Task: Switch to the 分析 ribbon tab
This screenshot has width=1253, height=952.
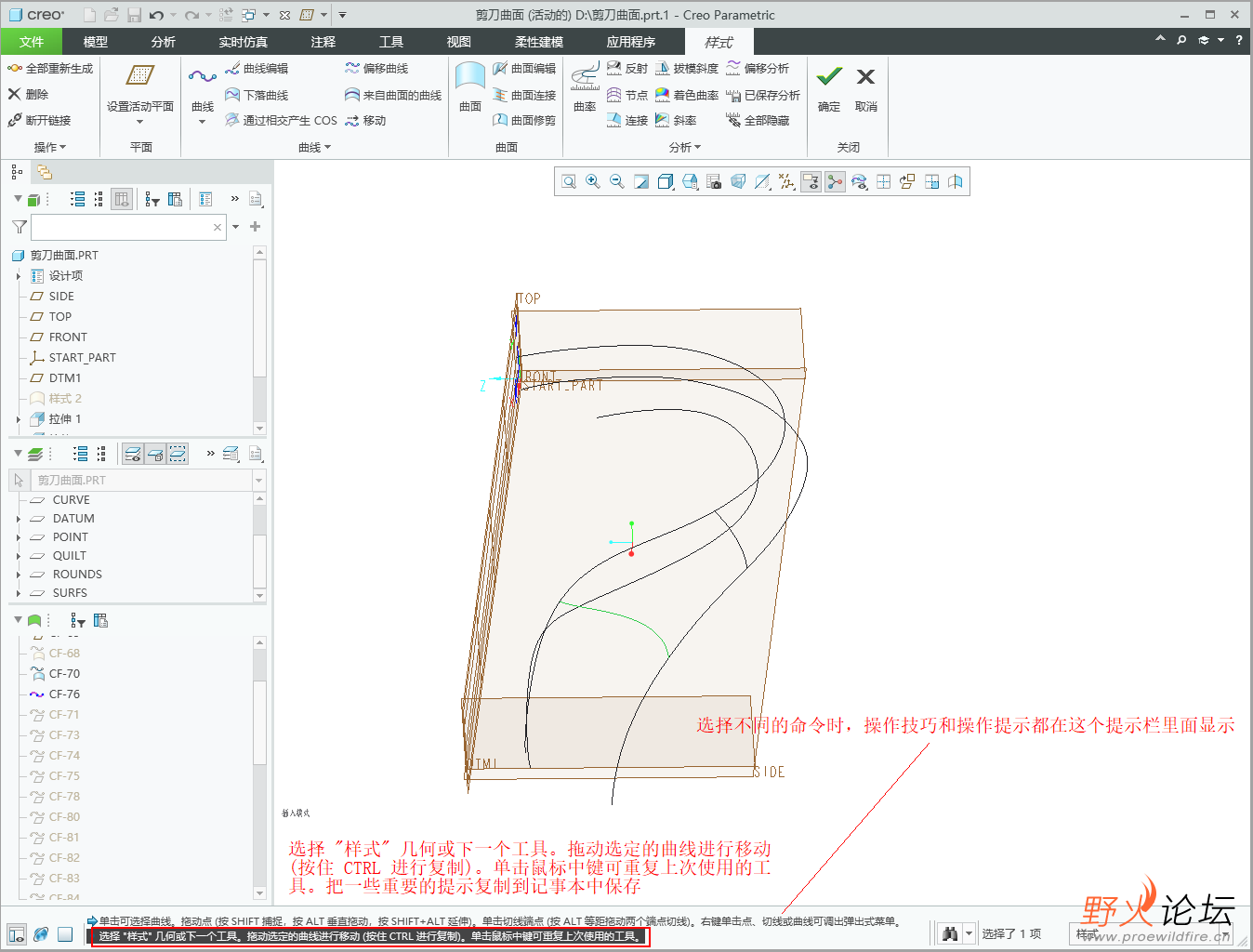Action: (164, 42)
